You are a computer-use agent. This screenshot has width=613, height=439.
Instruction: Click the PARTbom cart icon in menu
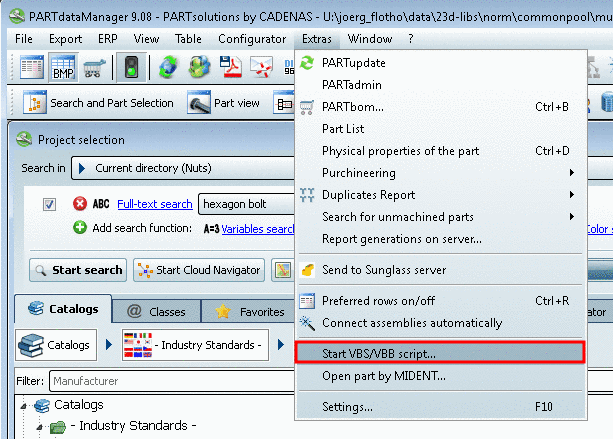coord(307,107)
